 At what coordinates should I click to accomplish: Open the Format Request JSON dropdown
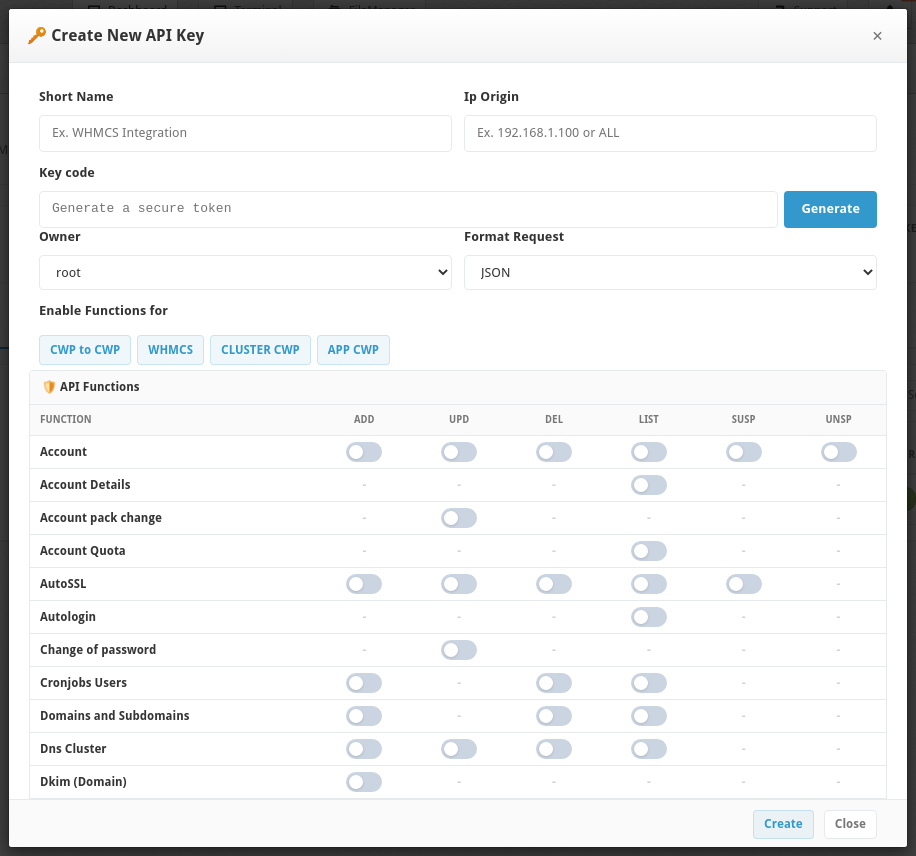tap(670, 272)
